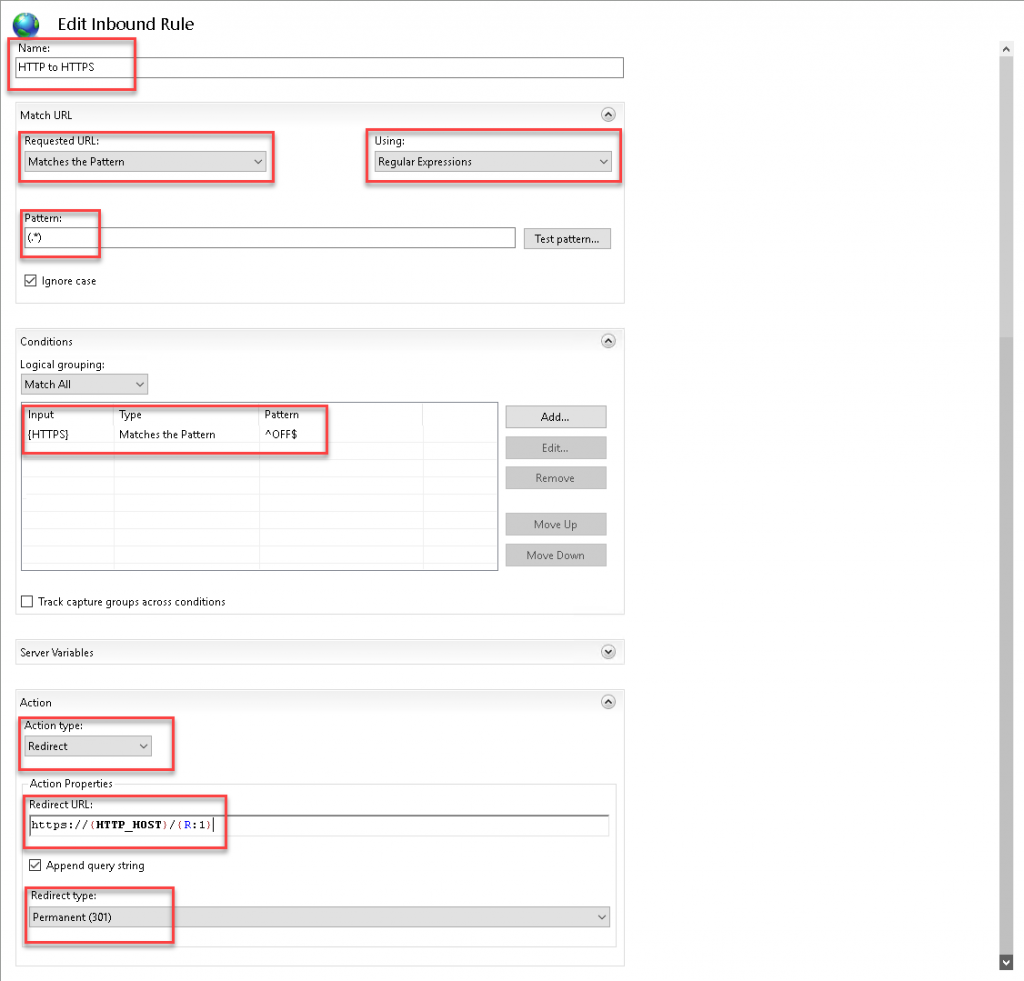Click inside the Pattern input field
This screenshot has height=981, width=1024.
click(x=270, y=238)
